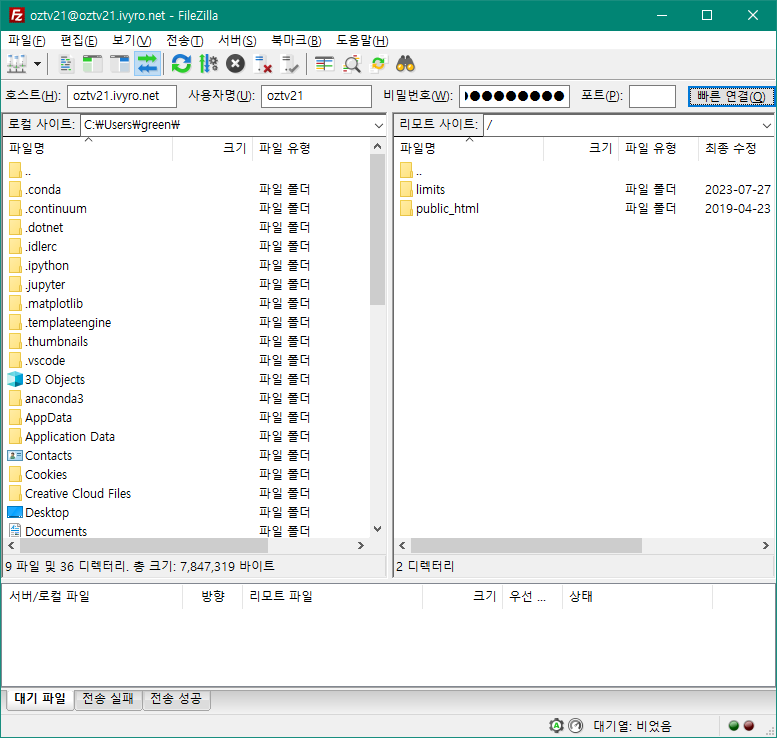
Task: Select .matplotlib folder row
Action: point(188,304)
